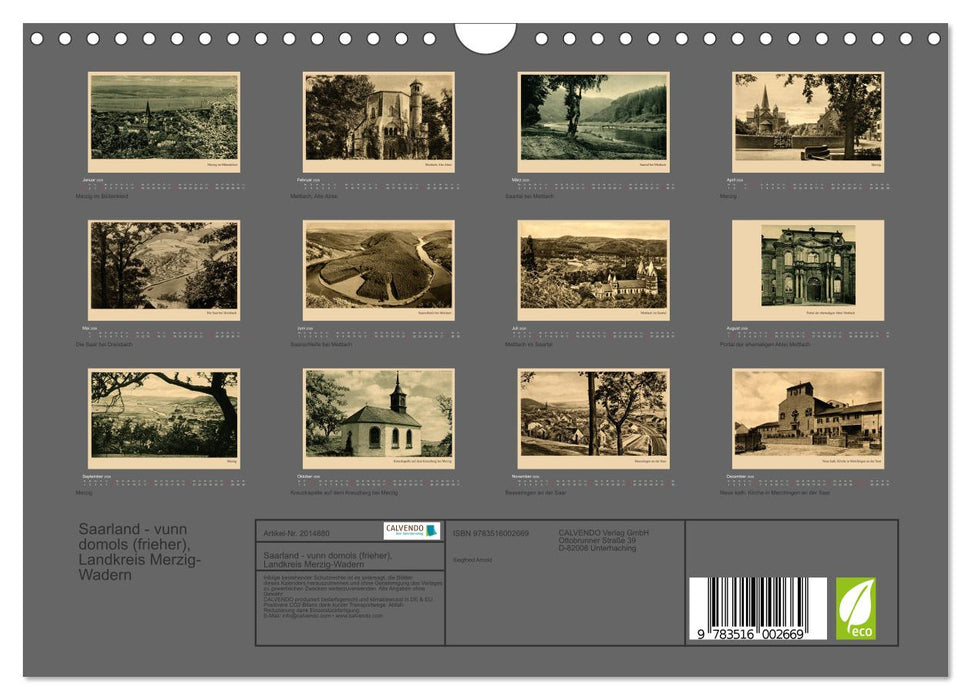This screenshot has width=971, height=700.
Task: Click the CALVENDO logo badge
Action: [411, 531]
